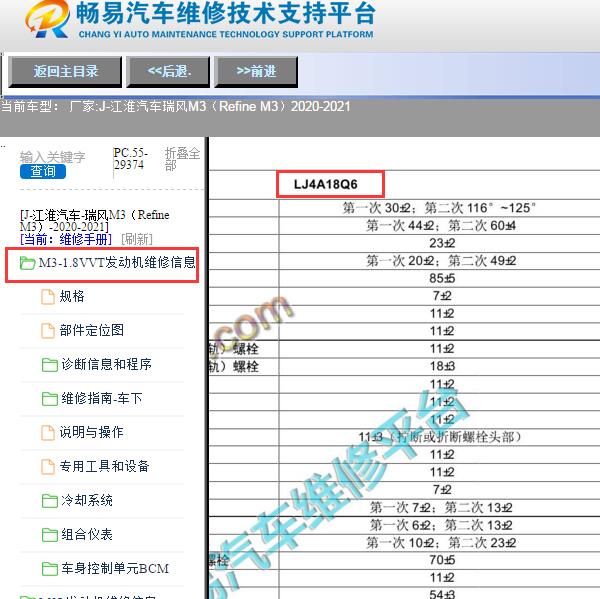Click the 说明与操作 document icon
This screenshot has height=599, width=600.
[x=48, y=433]
